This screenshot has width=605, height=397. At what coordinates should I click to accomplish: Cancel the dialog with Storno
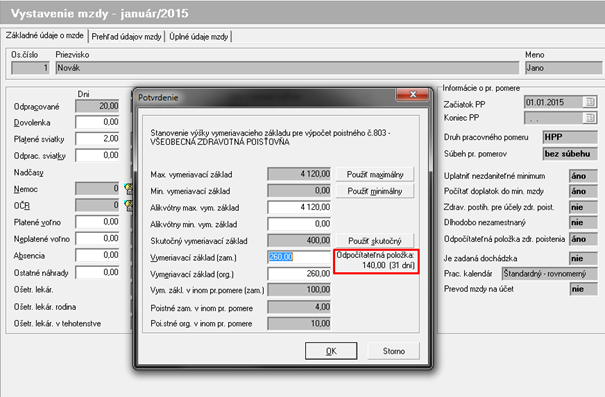click(394, 351)
